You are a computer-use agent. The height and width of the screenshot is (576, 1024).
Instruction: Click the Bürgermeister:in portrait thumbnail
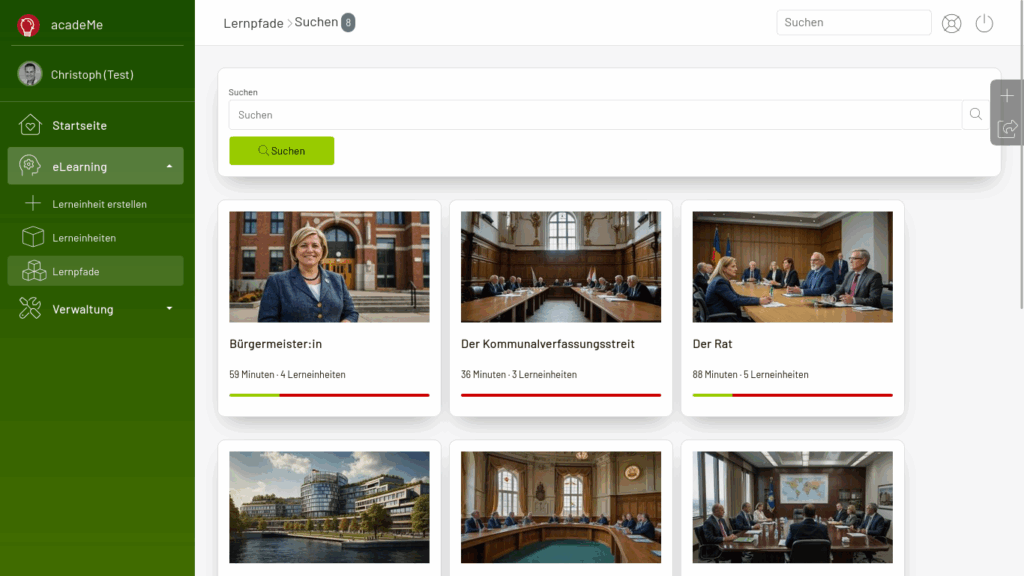coord(329,266)
